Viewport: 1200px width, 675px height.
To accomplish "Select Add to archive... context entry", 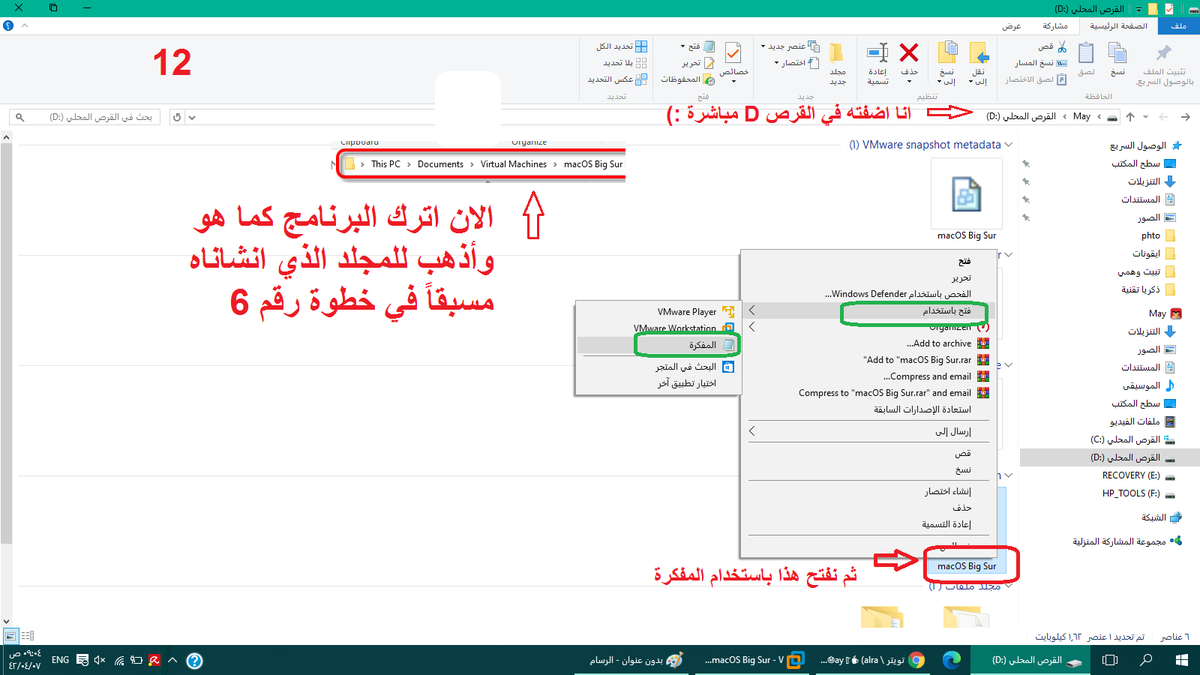I will tap(866, 343).
